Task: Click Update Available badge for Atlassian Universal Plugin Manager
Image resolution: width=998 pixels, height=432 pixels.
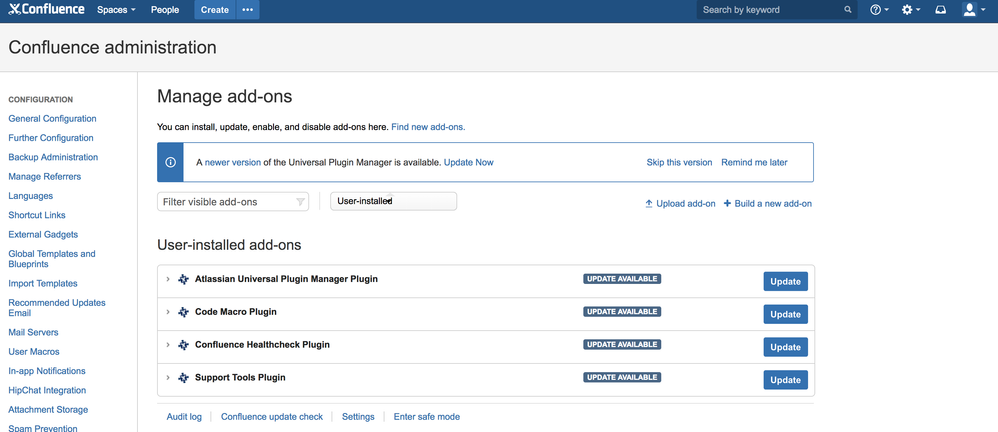Action: click(622, 279)
